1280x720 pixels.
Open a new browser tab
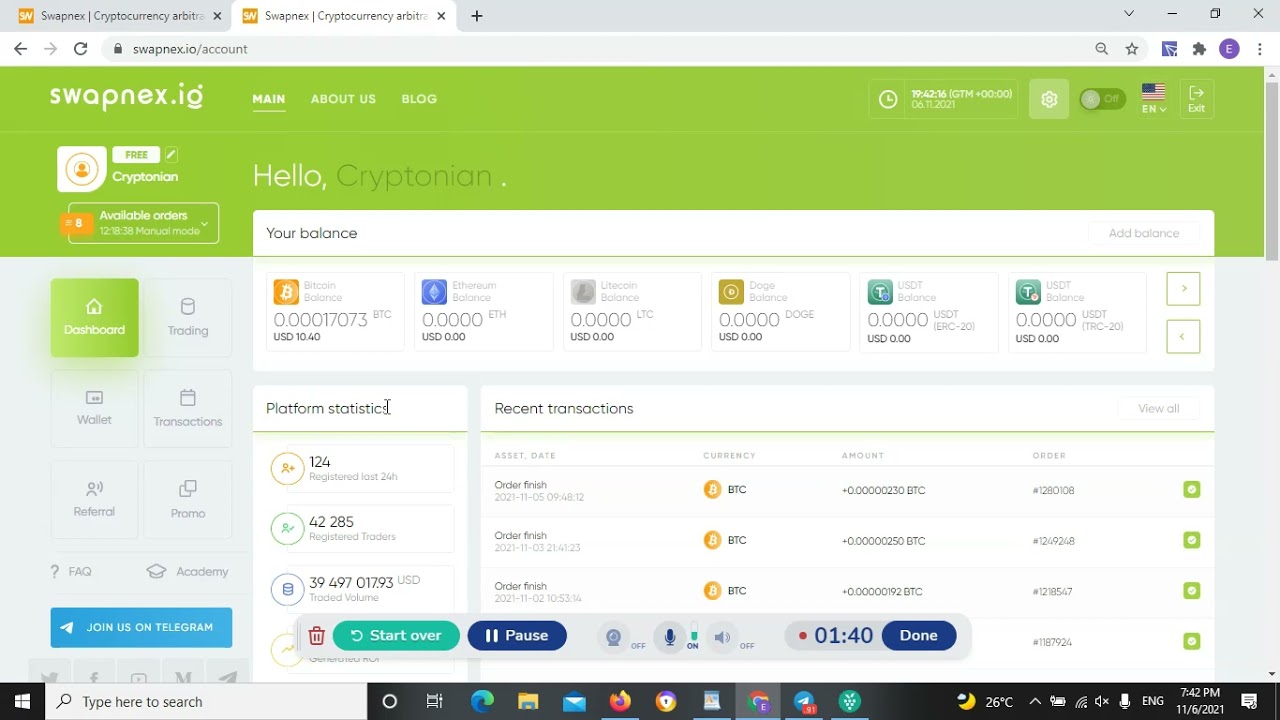tap(477, 16)
